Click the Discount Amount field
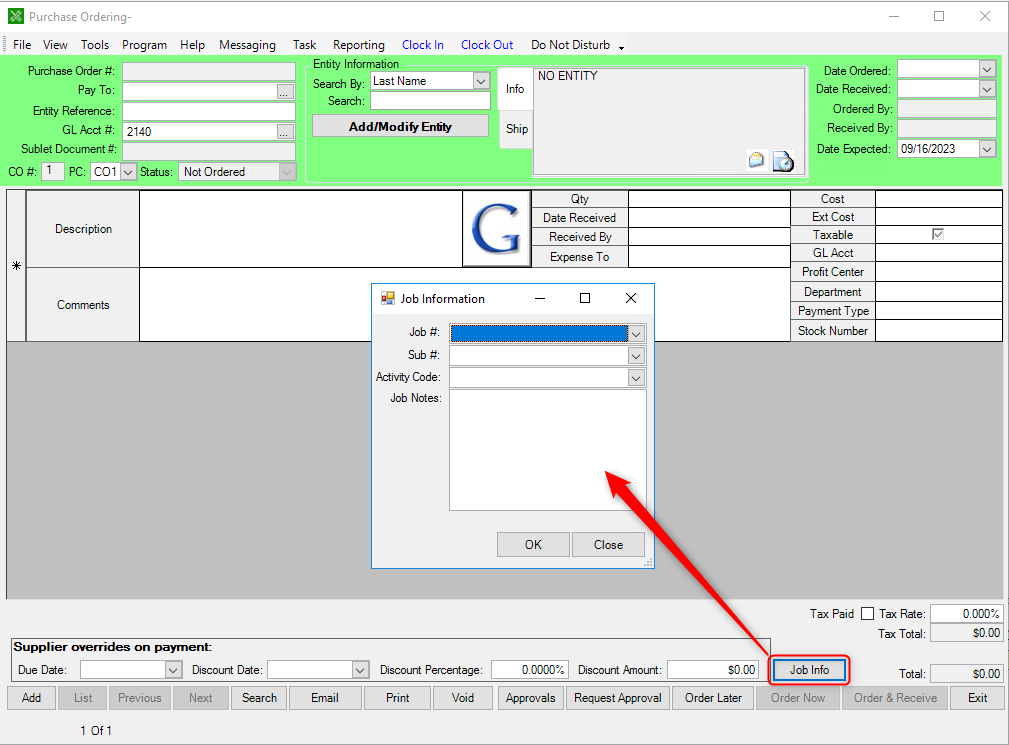Image resolution: width=1009 pixels, height=745 pixels. click(x=713, y=670)
